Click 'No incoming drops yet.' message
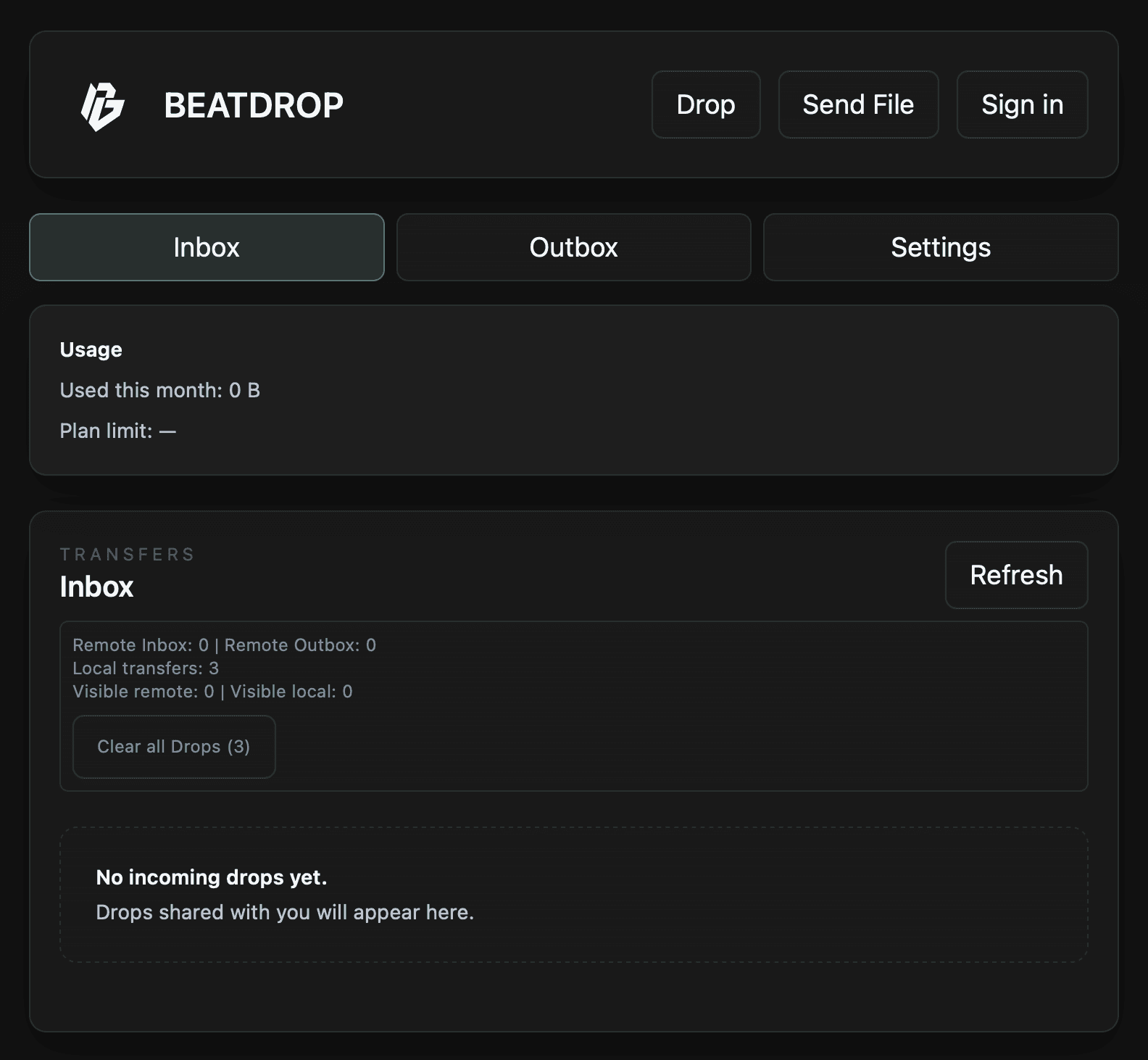The image size is (1148, 1060). (x=212, y=877)
